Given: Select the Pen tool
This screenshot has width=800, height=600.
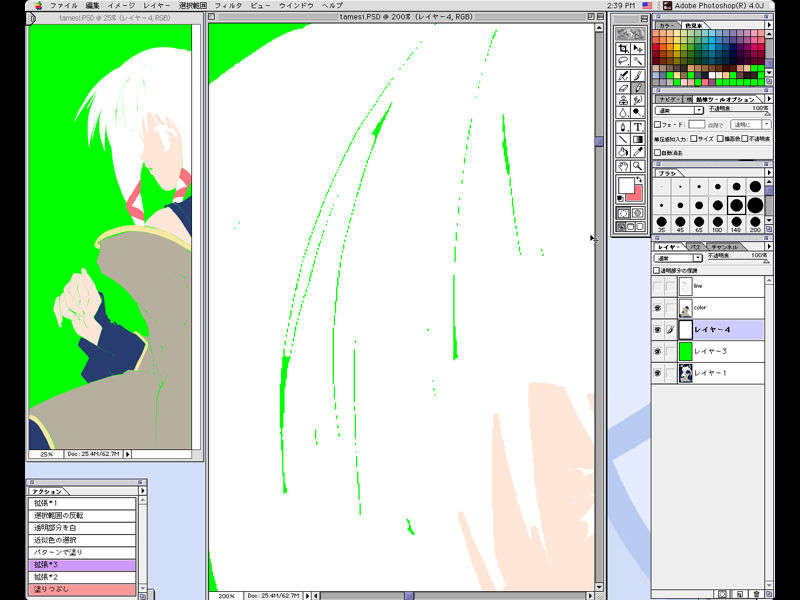Looking at the screenshot, I should [x=623, y=127].
